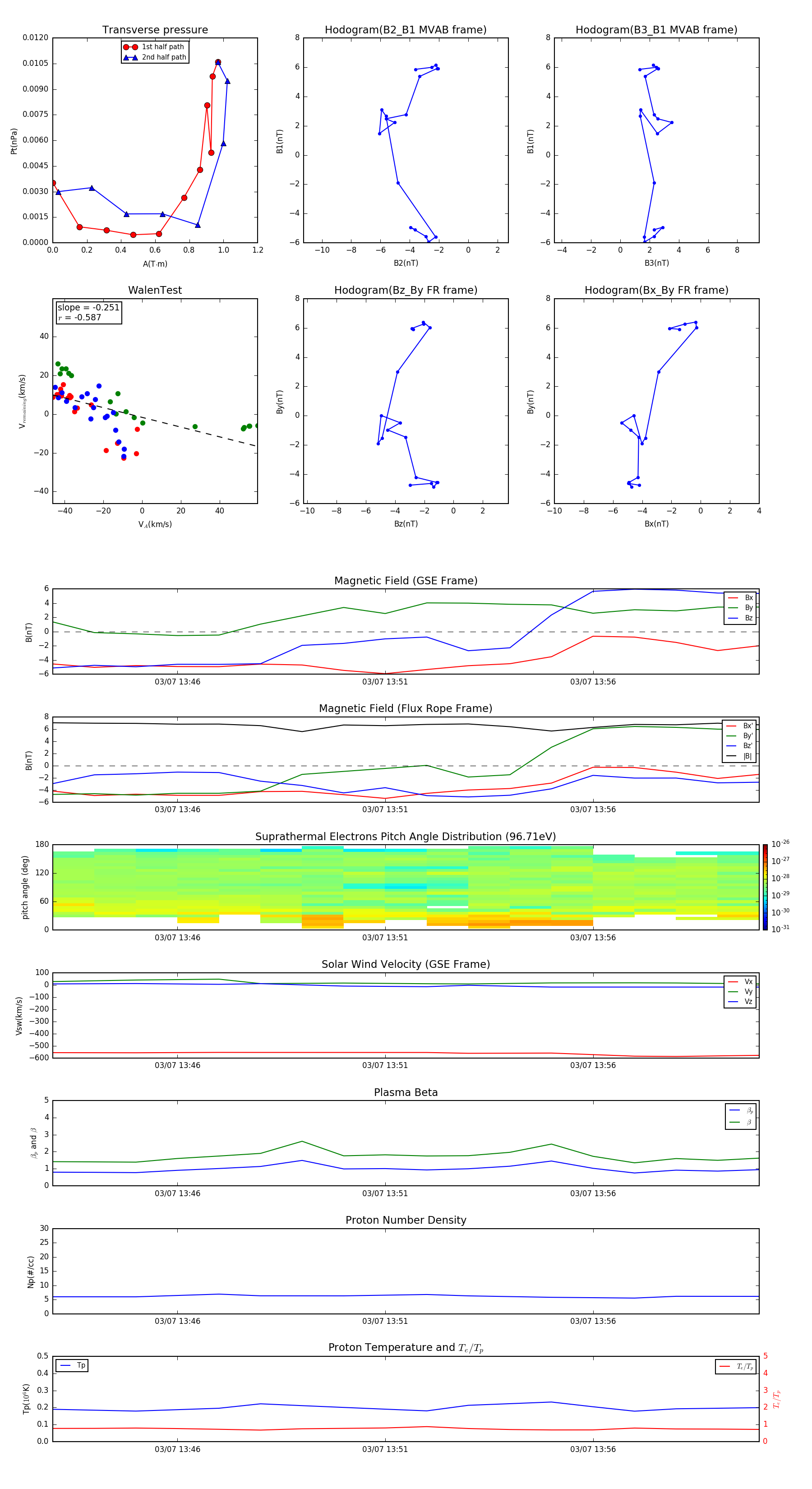Click the 0.0105 tick on Transverse pressure axis
812x1489 pixels.
click(x=35, y=63)
